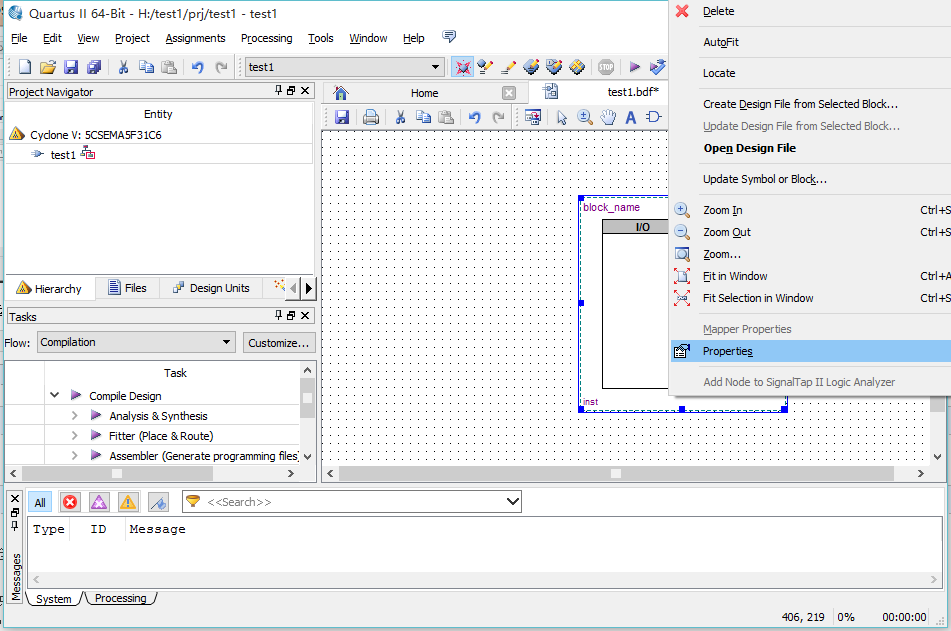This screenshot has height=631, width=951.
Task: Pin the Project Navigator panel
Action: 278,90
